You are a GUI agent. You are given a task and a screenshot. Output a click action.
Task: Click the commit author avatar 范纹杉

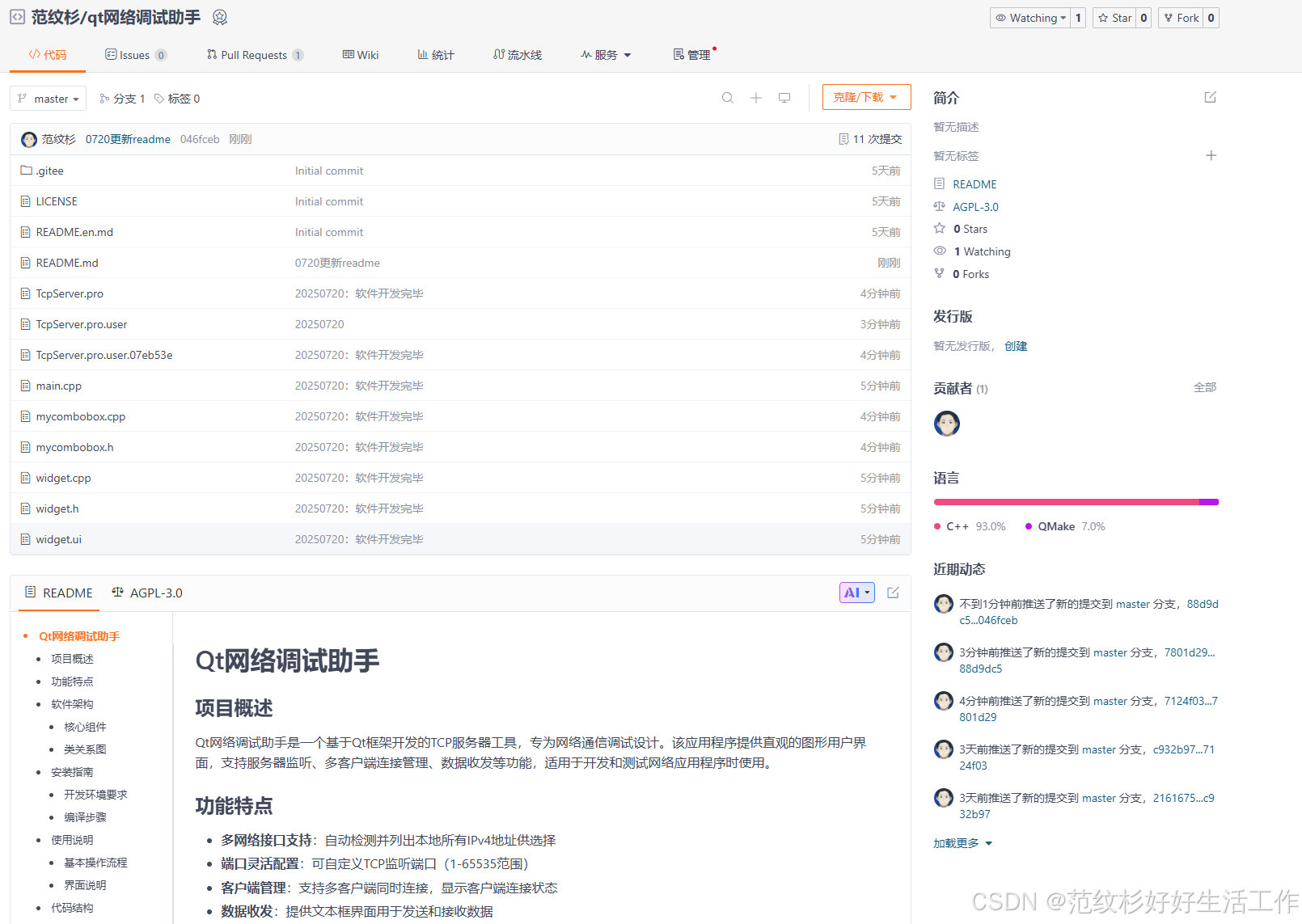pyautogui.click(x=29, y=139)
